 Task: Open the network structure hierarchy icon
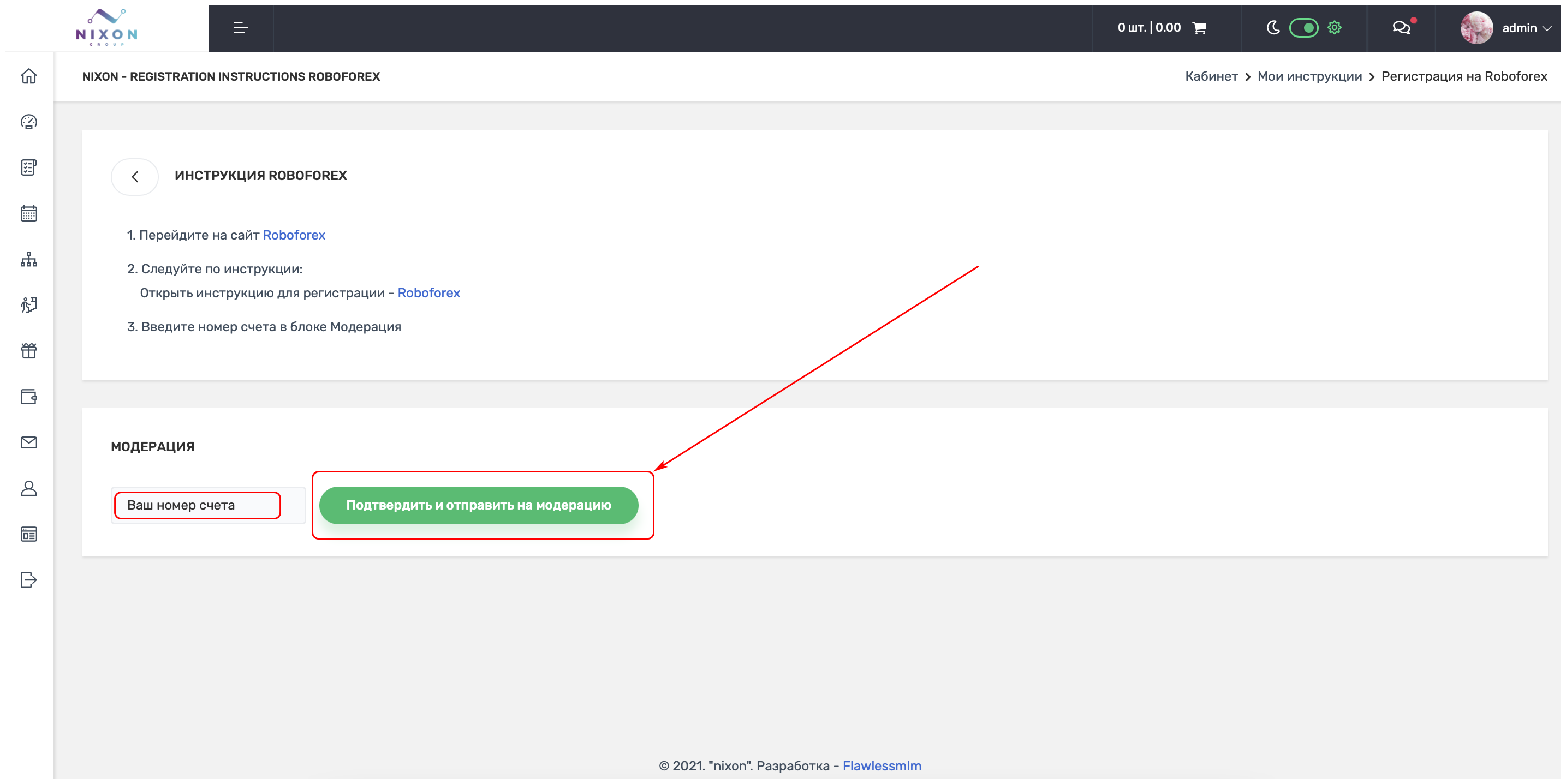28,260
